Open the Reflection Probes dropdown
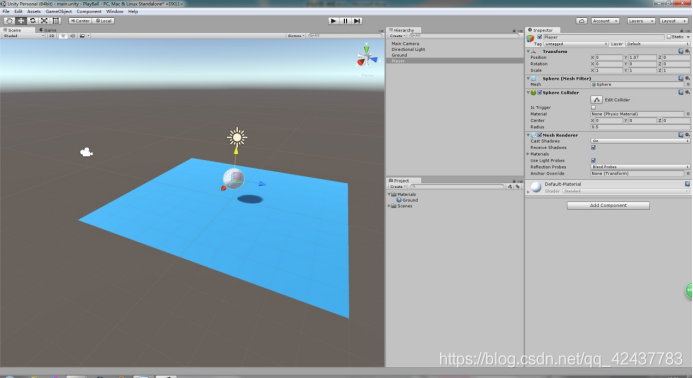The image size is (693, 378). pyautogui.click(x=640, y=167)
